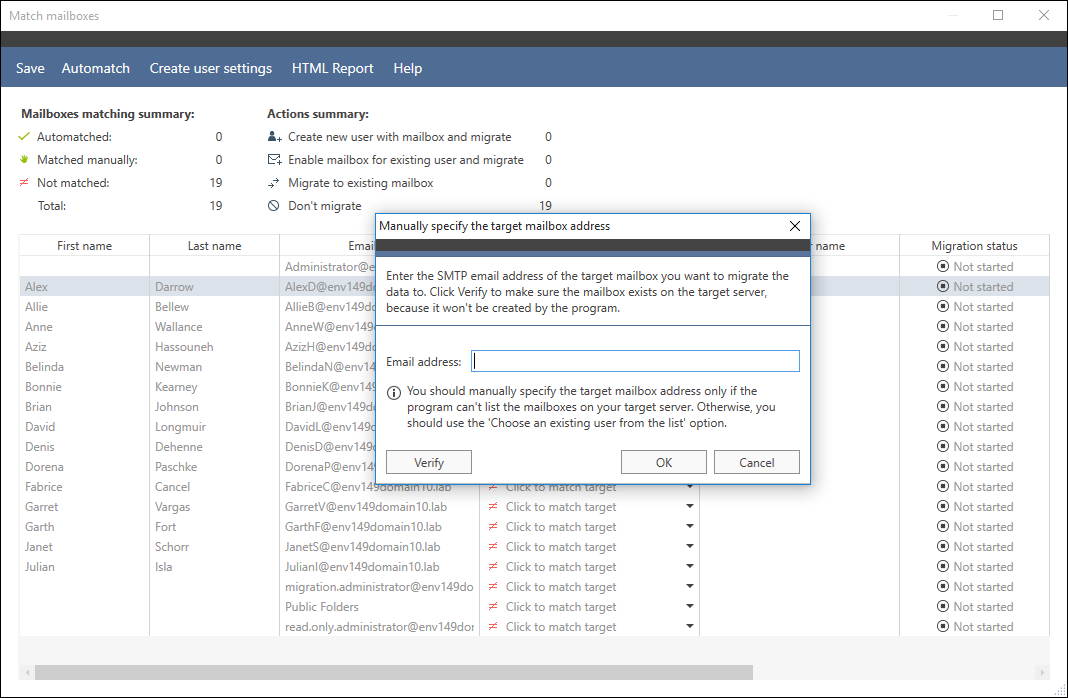Open match dropdown for read.only.administrator row
Screen dimensions: 1068x698
coord(689,626)
